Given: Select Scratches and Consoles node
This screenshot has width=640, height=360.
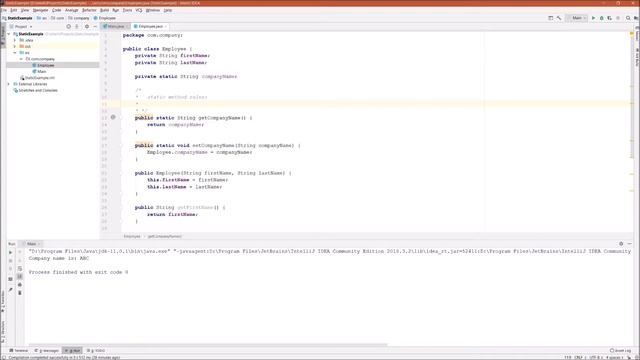Looking at the screenshot, I should (x=35, y=90).
